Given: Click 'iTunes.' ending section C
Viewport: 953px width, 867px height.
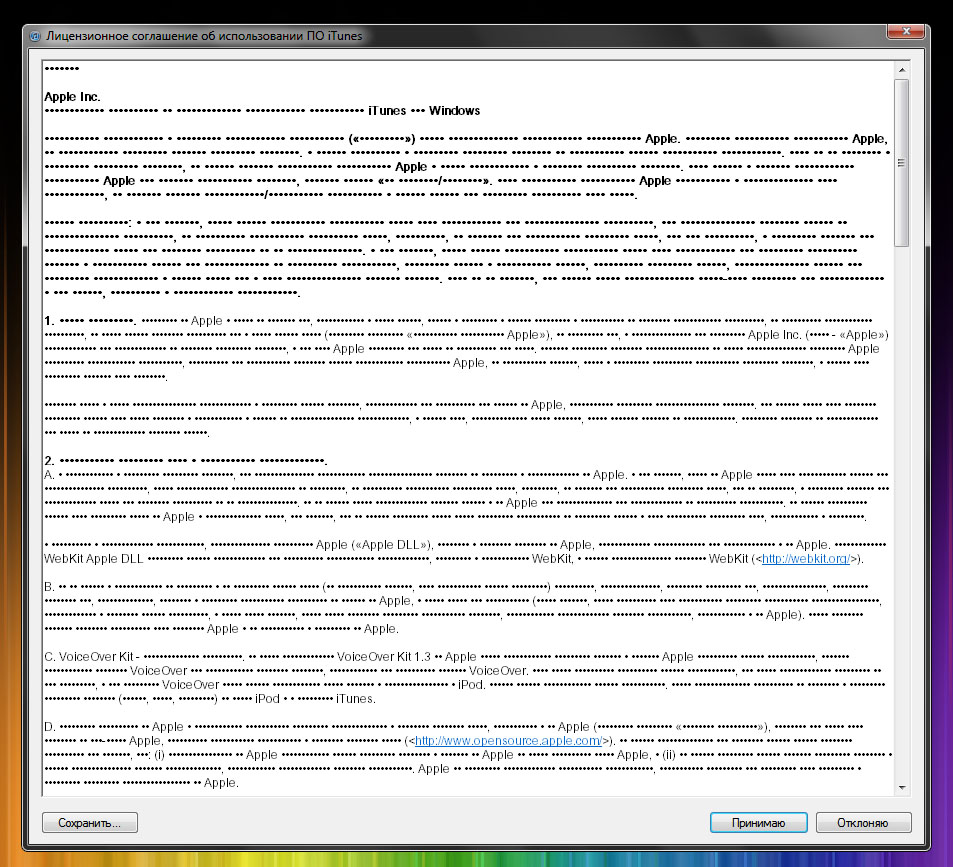Looking at the screenshot, I should pyautogui.click(x=356, y=698).
